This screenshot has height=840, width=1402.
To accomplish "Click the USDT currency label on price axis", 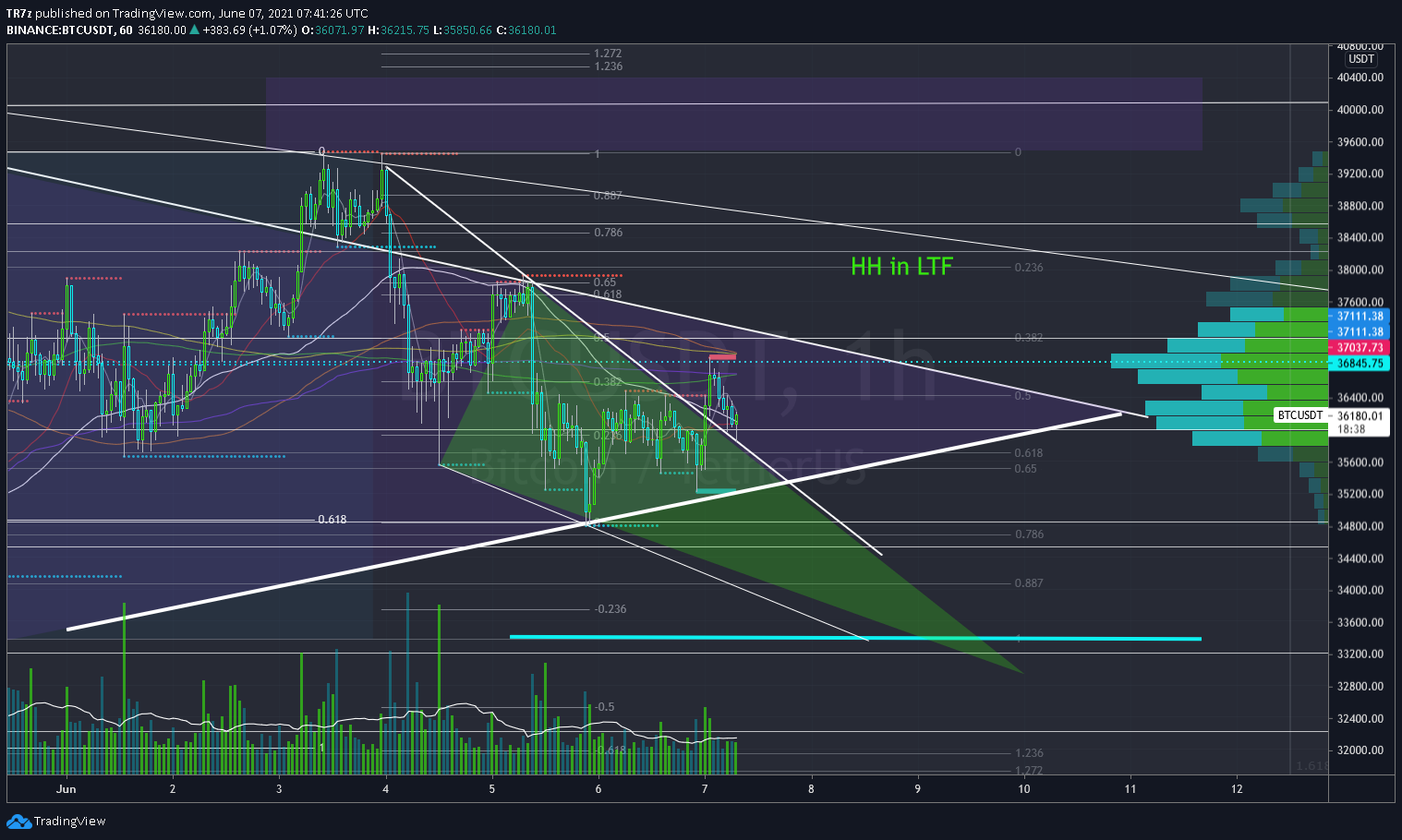I will click(1361, 59).
